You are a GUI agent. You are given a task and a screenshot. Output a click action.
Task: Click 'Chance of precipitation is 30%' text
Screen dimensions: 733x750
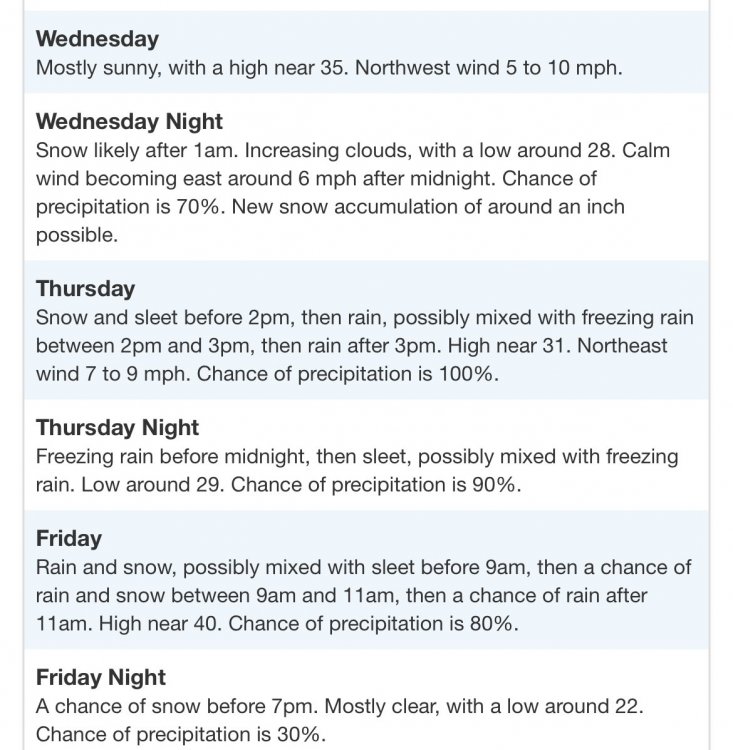click(x=181, y=735)
